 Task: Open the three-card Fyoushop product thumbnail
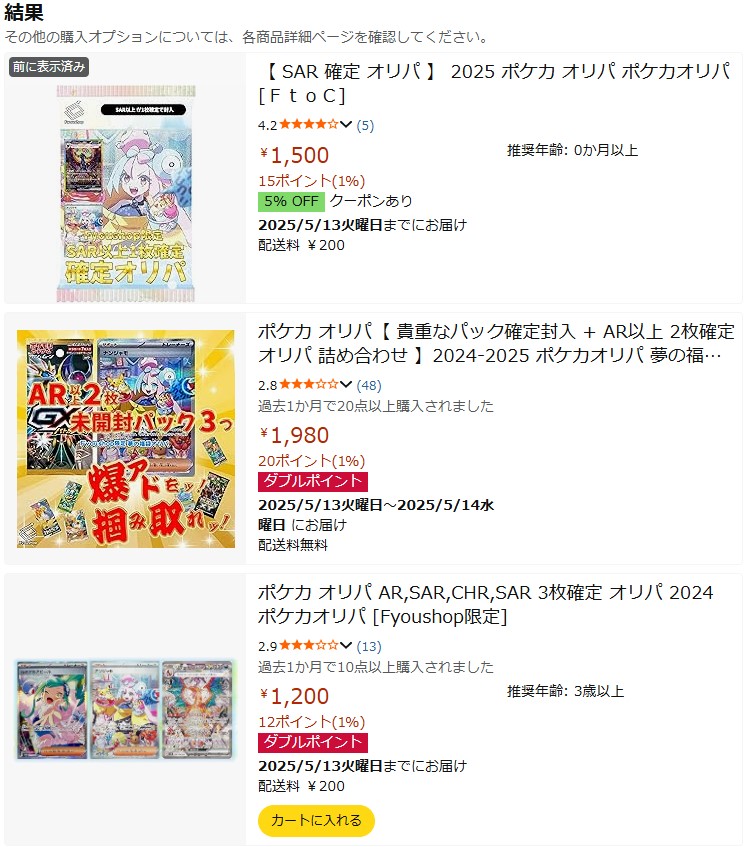click(125, 709)
